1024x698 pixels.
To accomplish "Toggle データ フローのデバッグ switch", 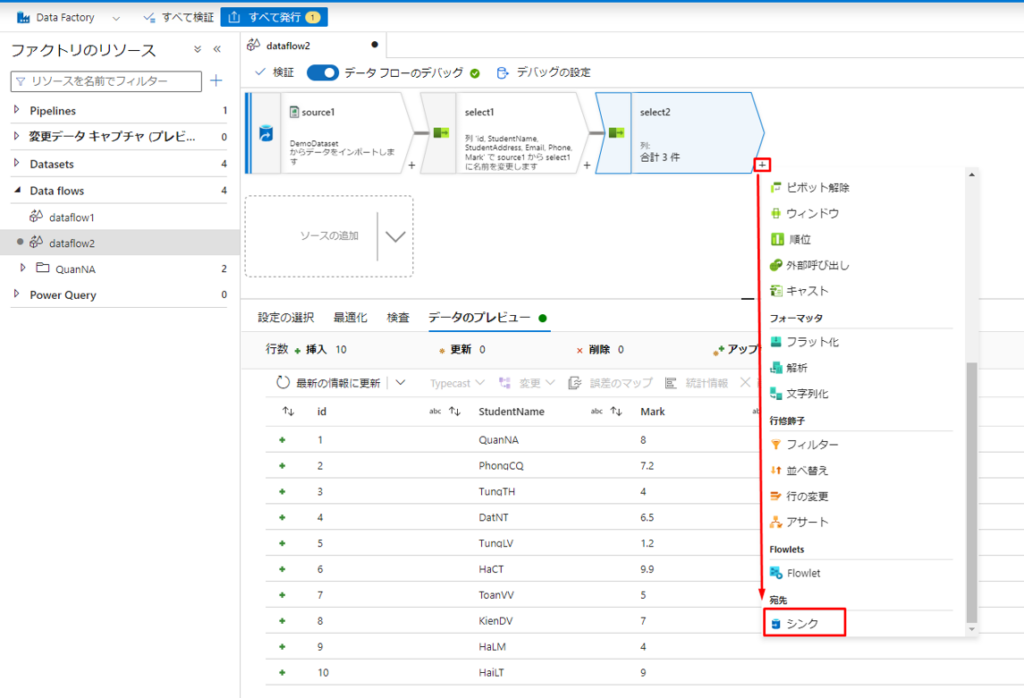I will [x=323, y=73].
